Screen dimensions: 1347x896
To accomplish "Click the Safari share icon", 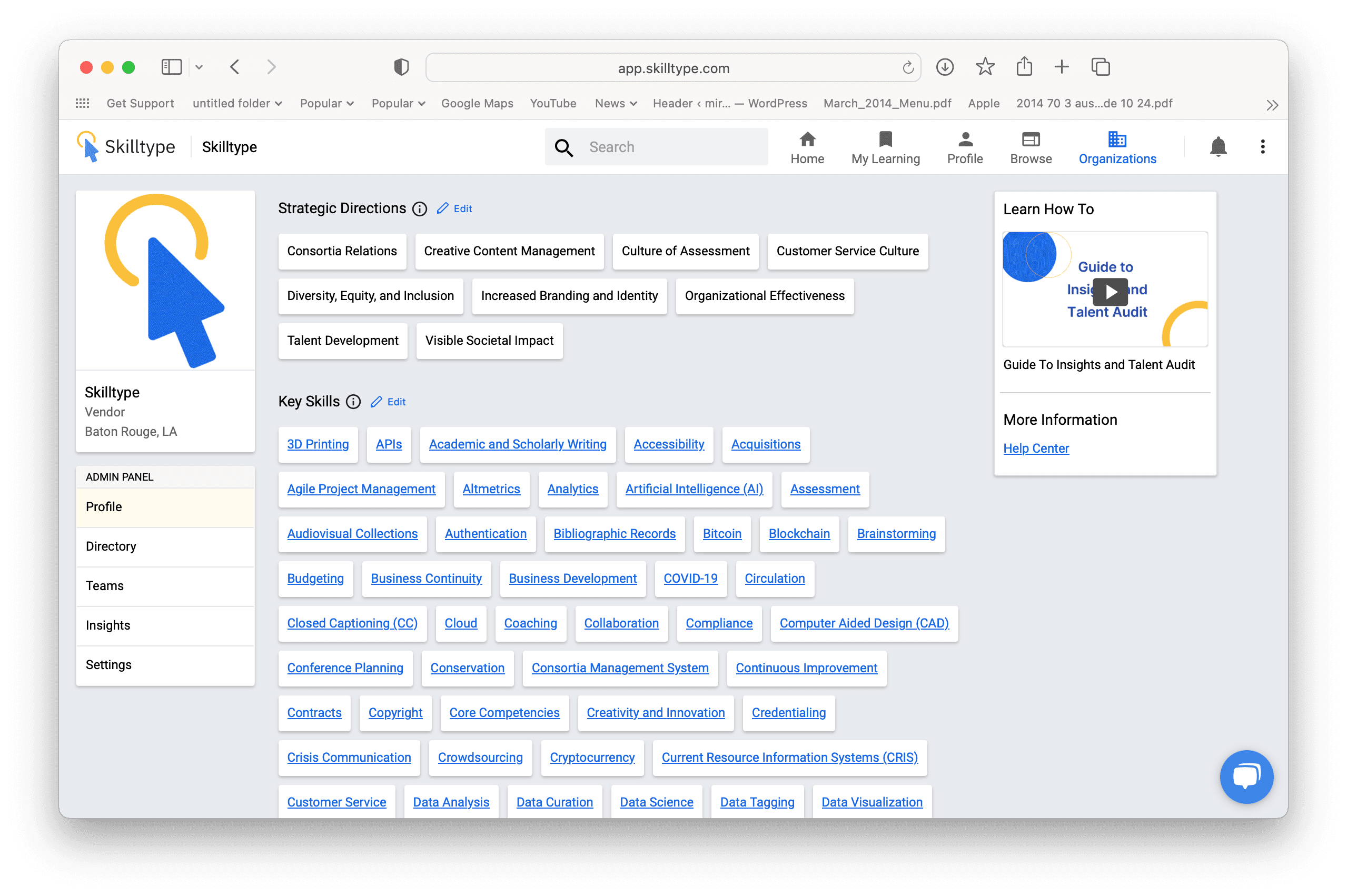I will pos(1024,67).
